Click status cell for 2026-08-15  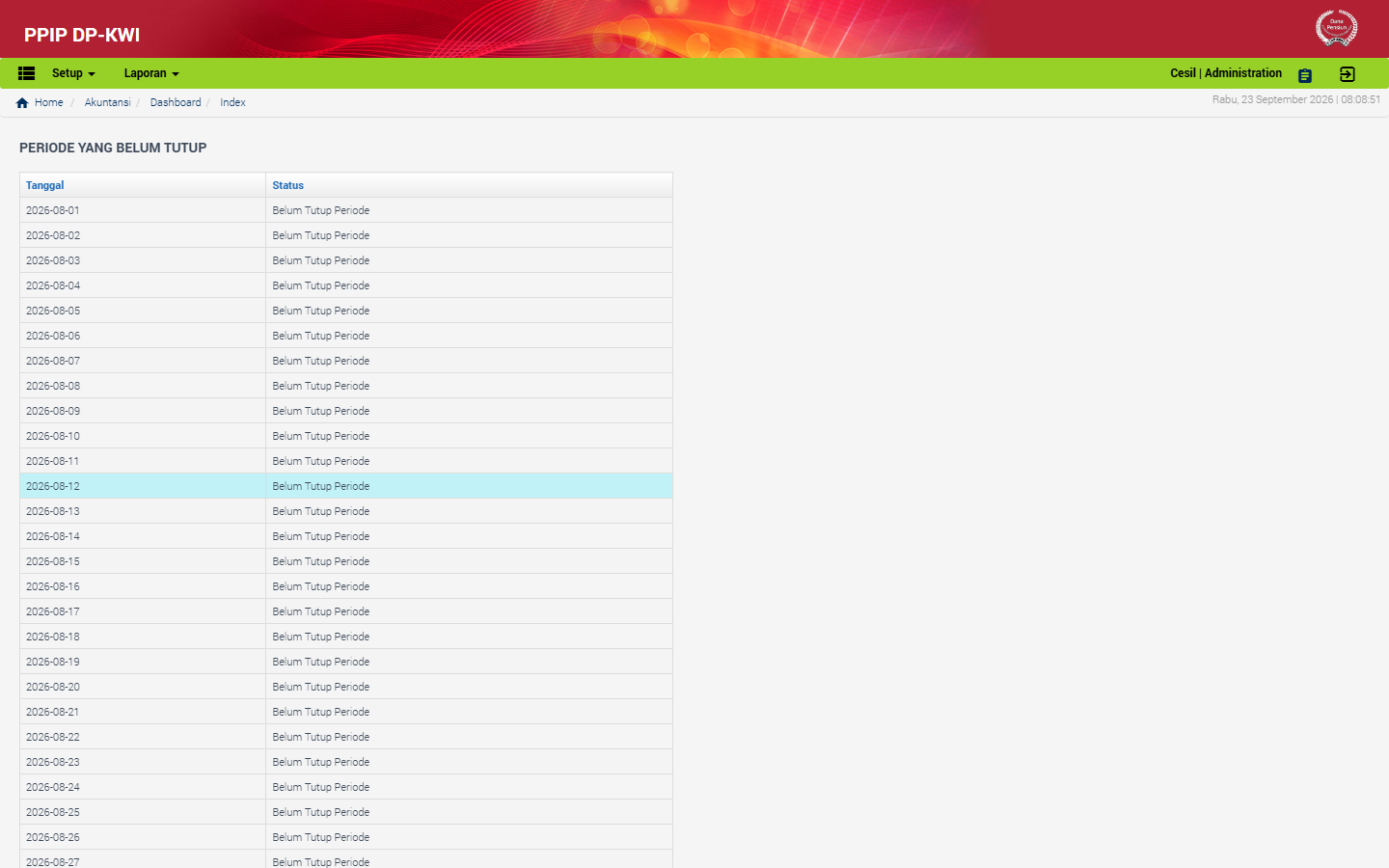point(469,561)
